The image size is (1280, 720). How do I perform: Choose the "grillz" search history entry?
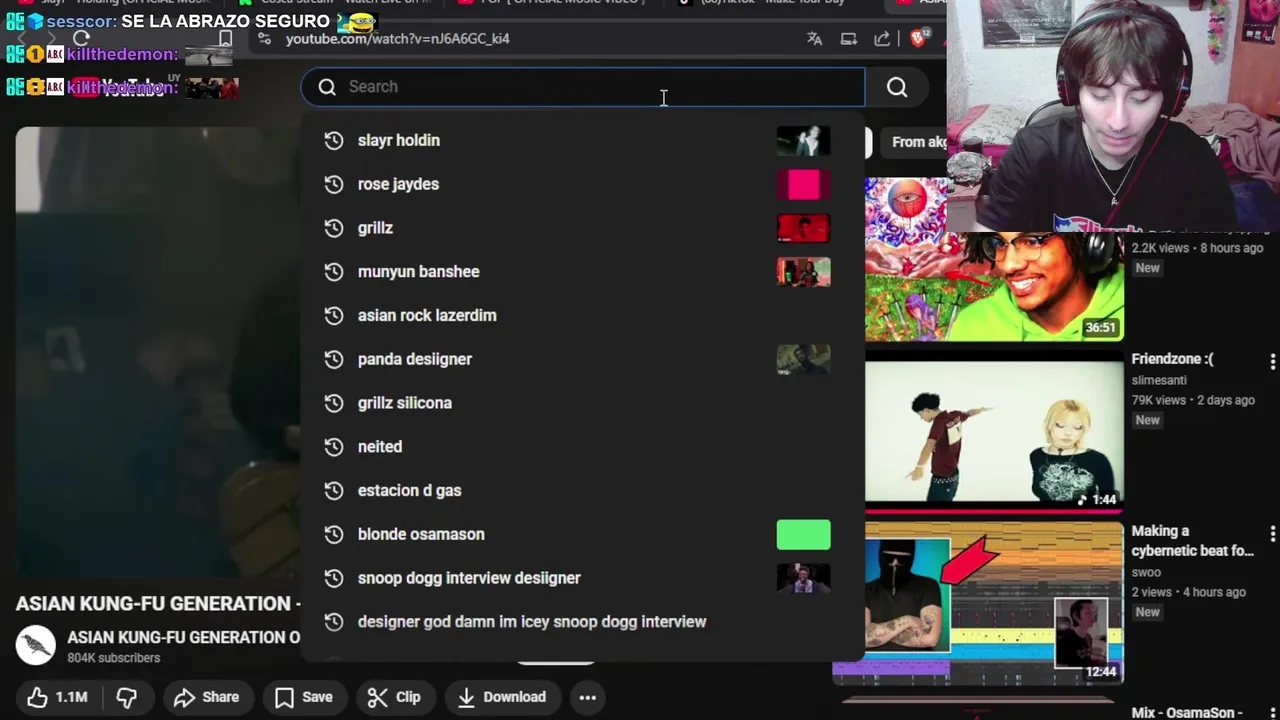(x=582, y=228)
